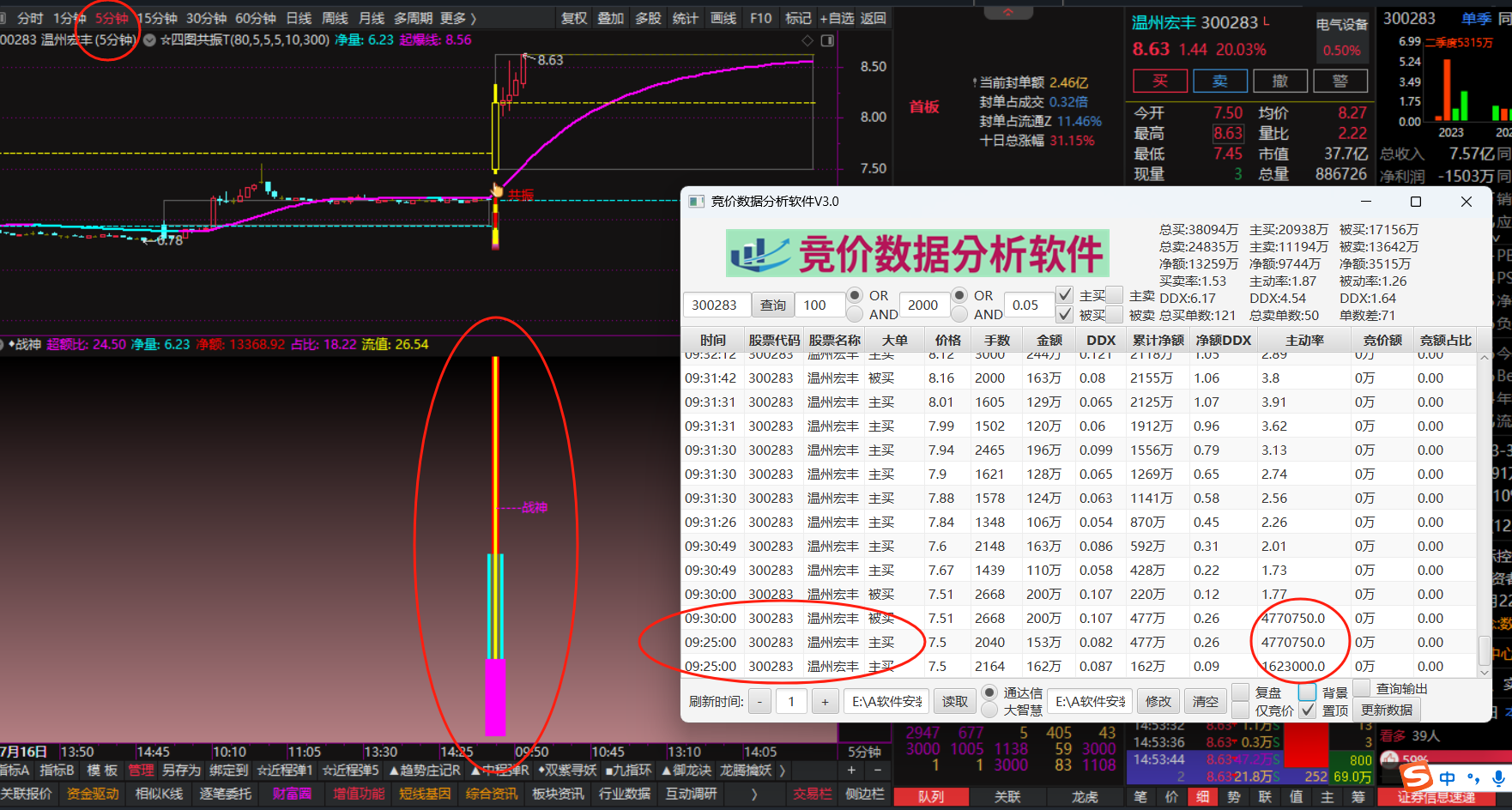Click the microphone icon in IME bar

pos(1498,777)
